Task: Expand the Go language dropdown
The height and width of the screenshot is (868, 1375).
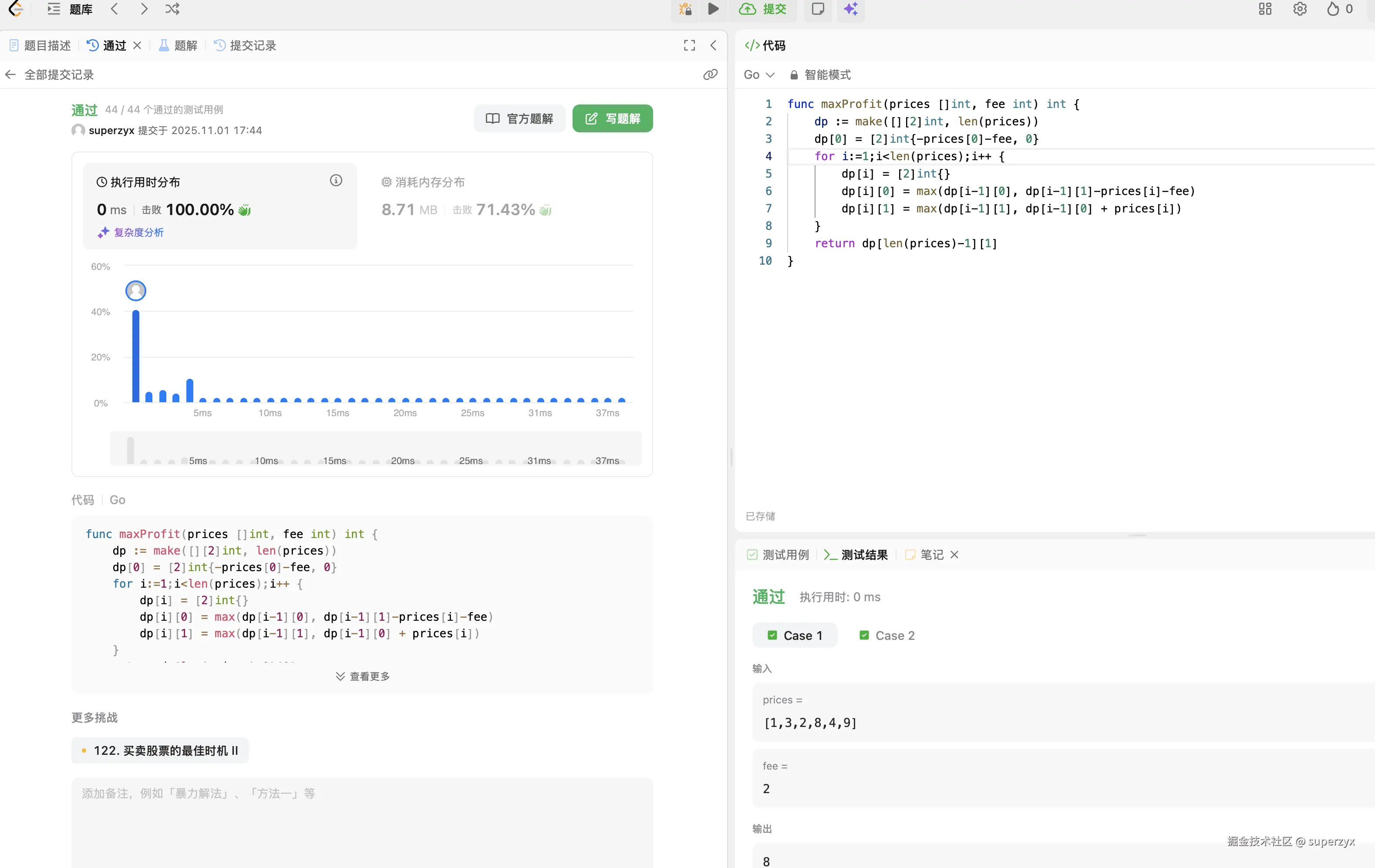Action: click(x=758, y=74)
